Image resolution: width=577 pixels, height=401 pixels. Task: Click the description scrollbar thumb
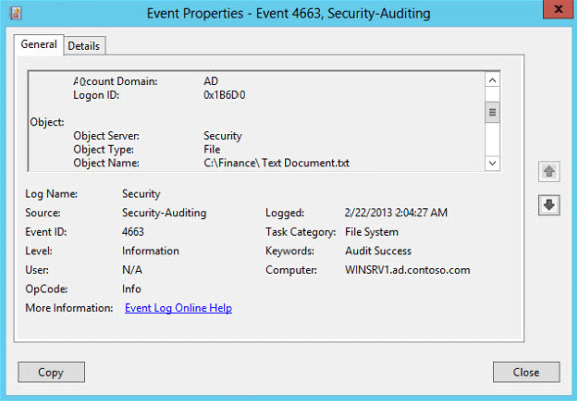(492, 112)
